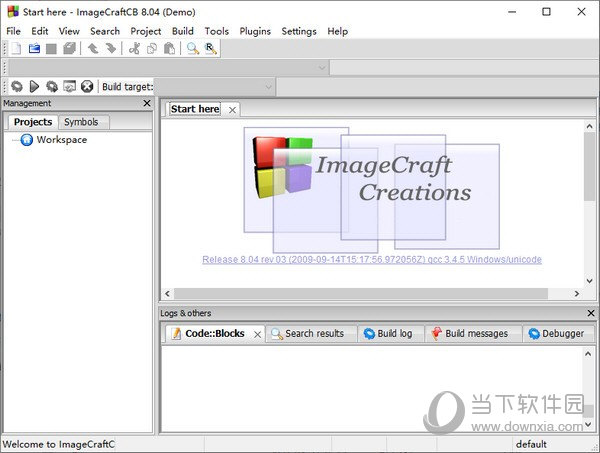This screenshot has width=600, height=453.
Task: Click the Replace toolbar icon
Action: coord(210,48)
